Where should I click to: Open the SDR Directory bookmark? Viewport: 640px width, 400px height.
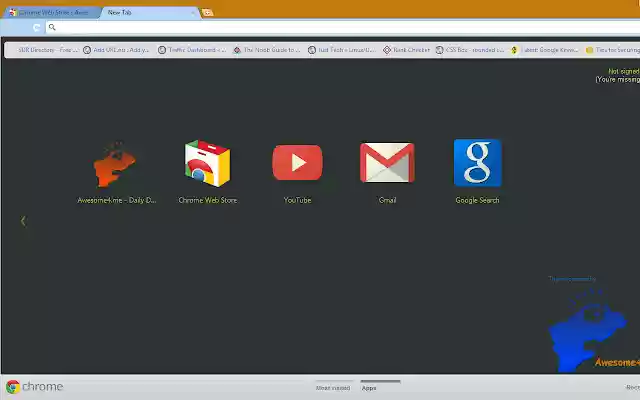[47, 50]
